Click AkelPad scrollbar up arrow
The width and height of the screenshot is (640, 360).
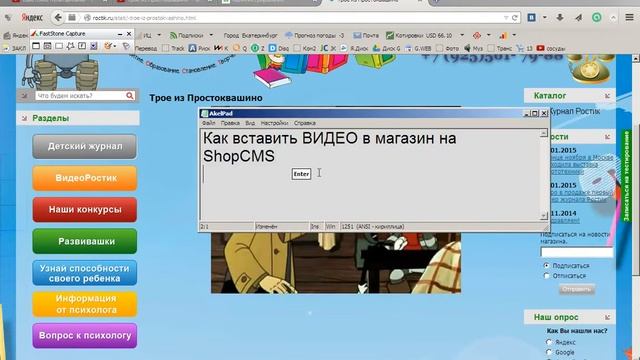click(544, 133)
